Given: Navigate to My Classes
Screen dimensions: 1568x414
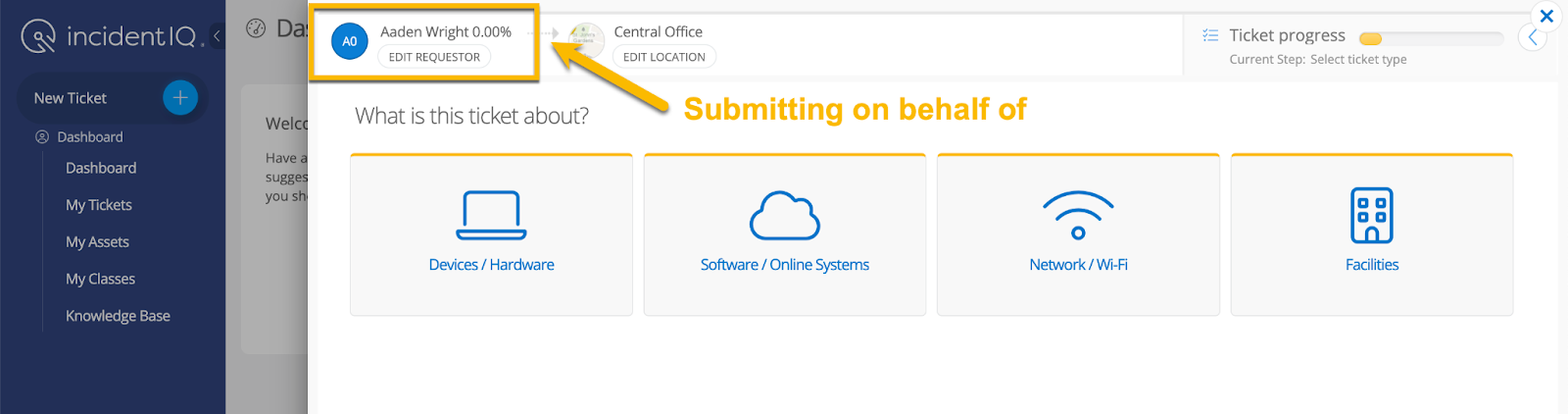Looking at the screenshot, I should click(x=100, y=280).
